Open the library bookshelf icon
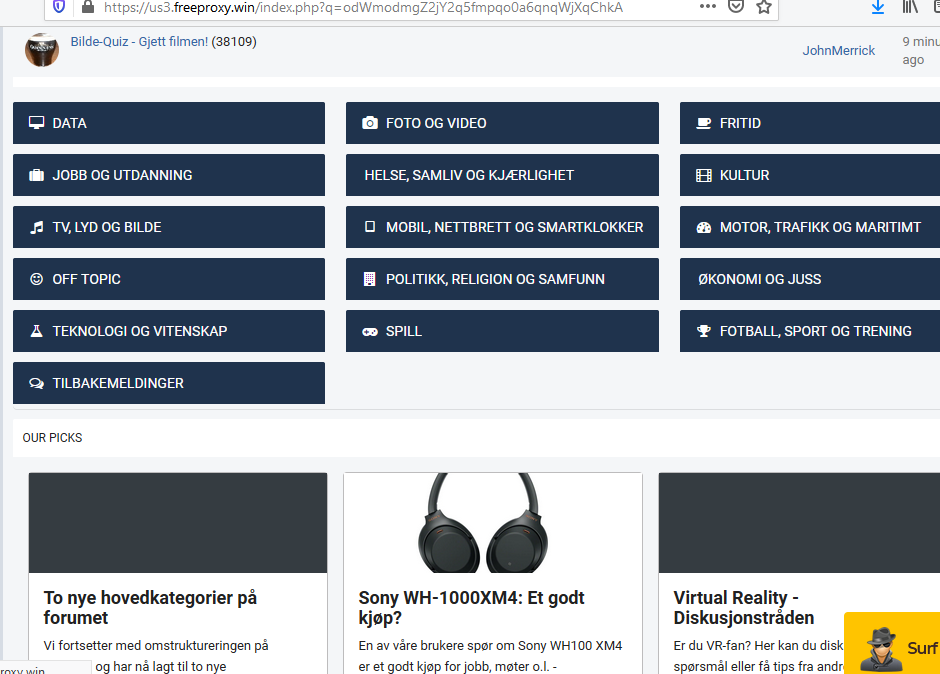This screenshot has height=674, width=940. pos(910,7)
